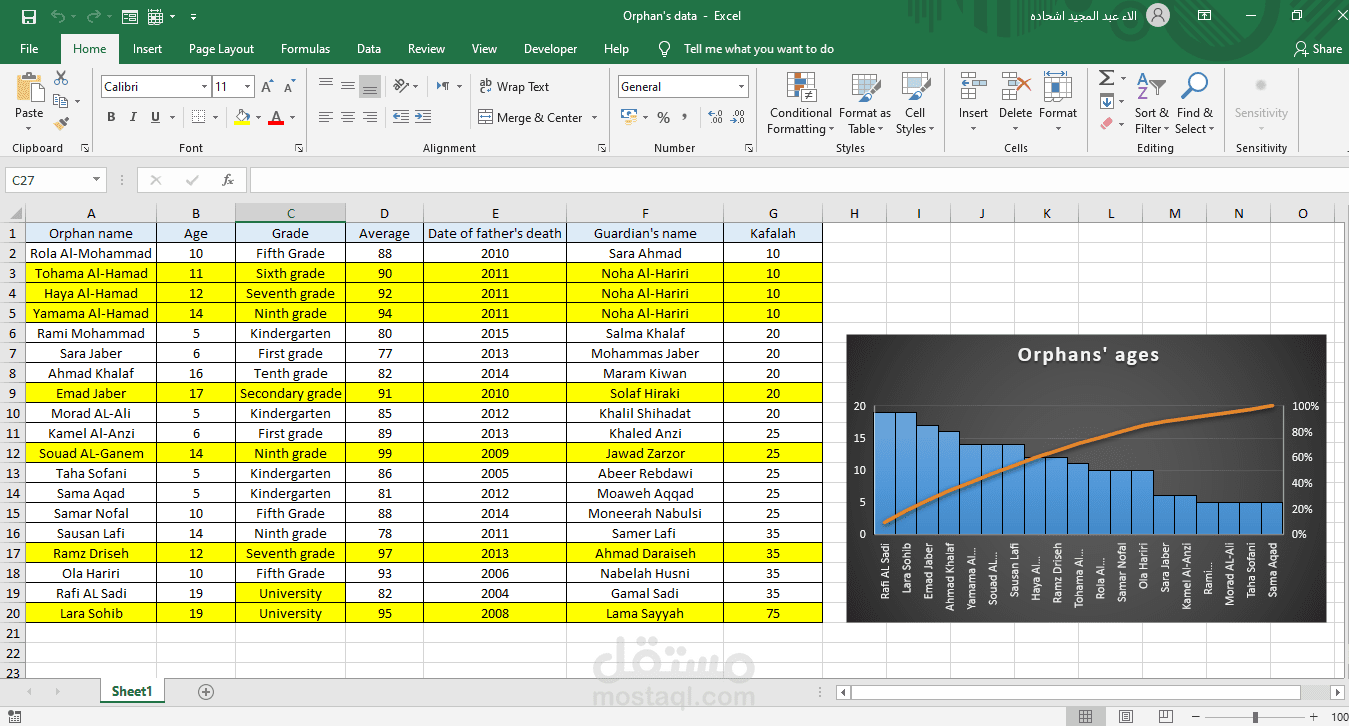The height and width of the screenshot is (726, 1349).
Task: Open the Font dialog launcher
Action: coord(298,148)
